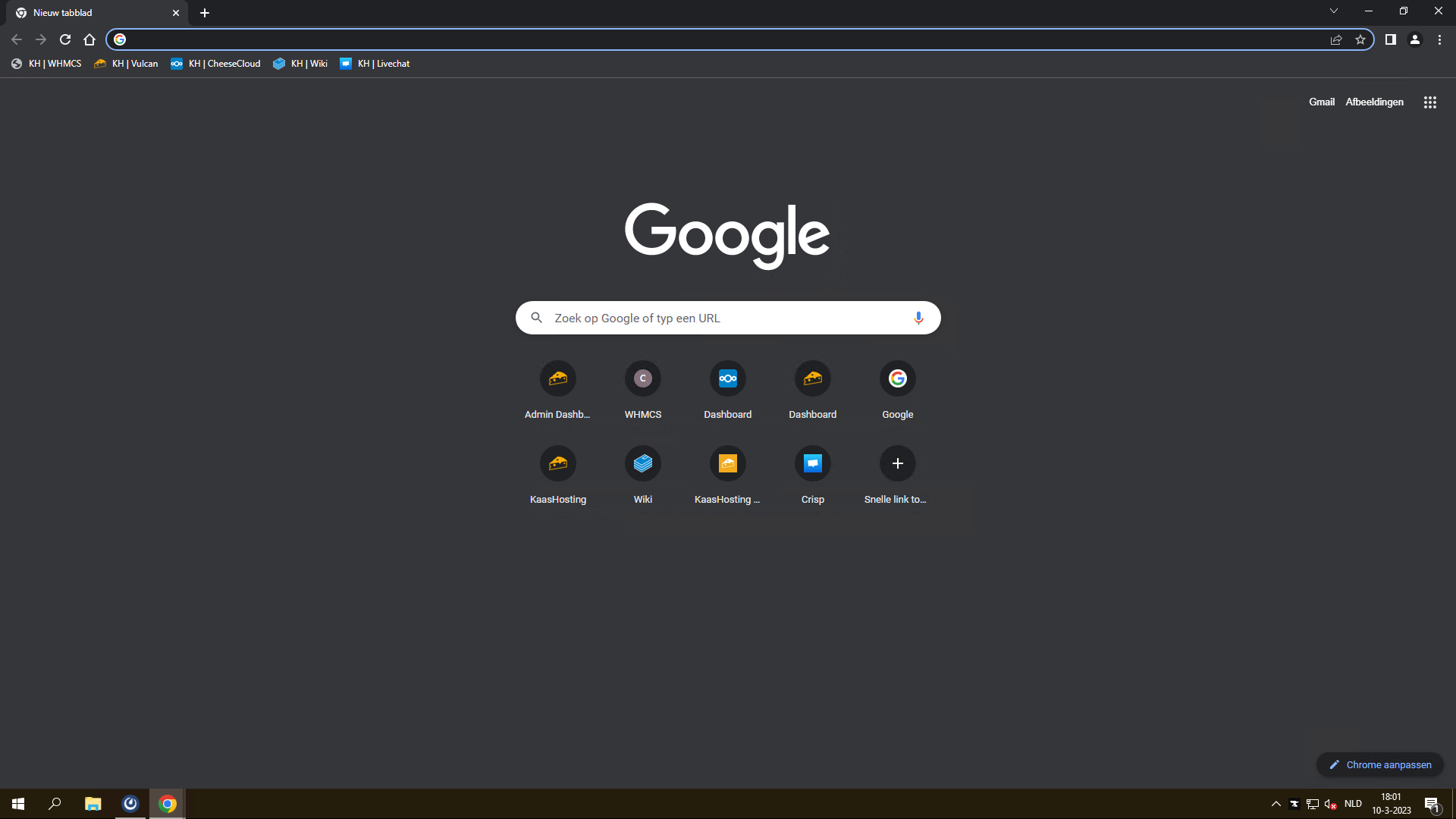Open a new tab with the plus button

pos(205,13)
